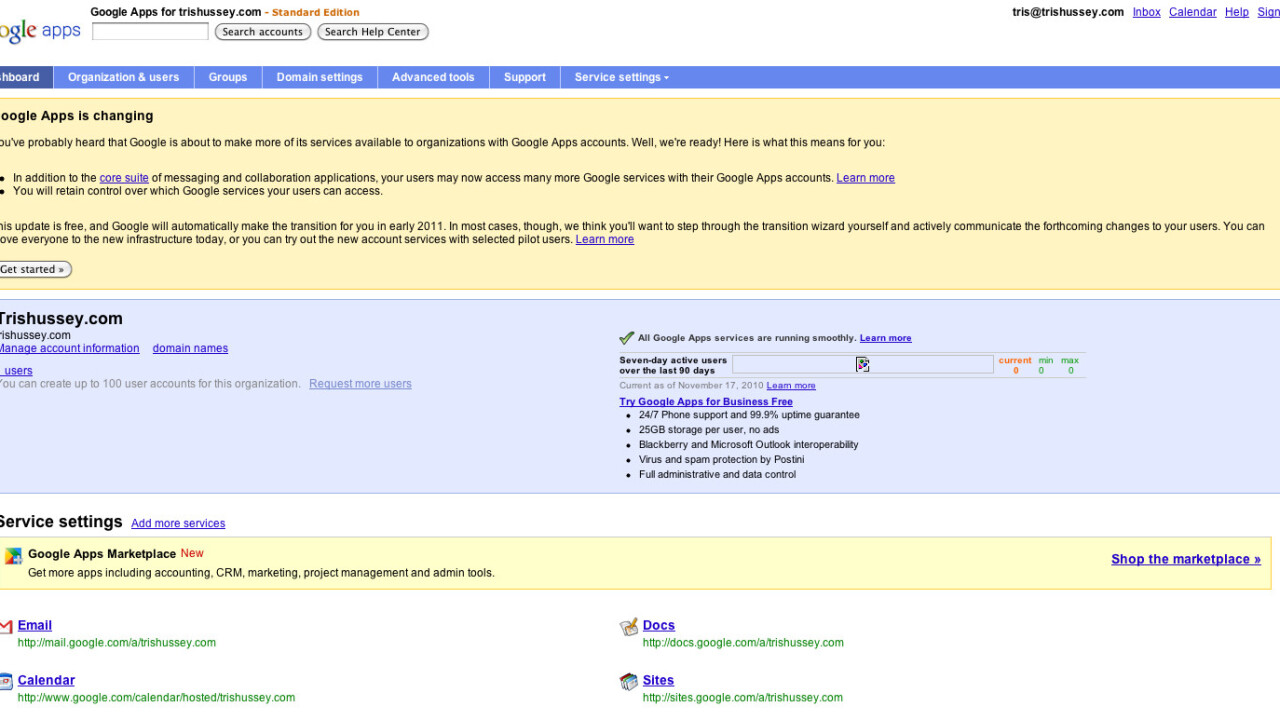Click the Sites service icon
The height and width of the screenshot is (720, 1280).
click(x=629, y=682)
